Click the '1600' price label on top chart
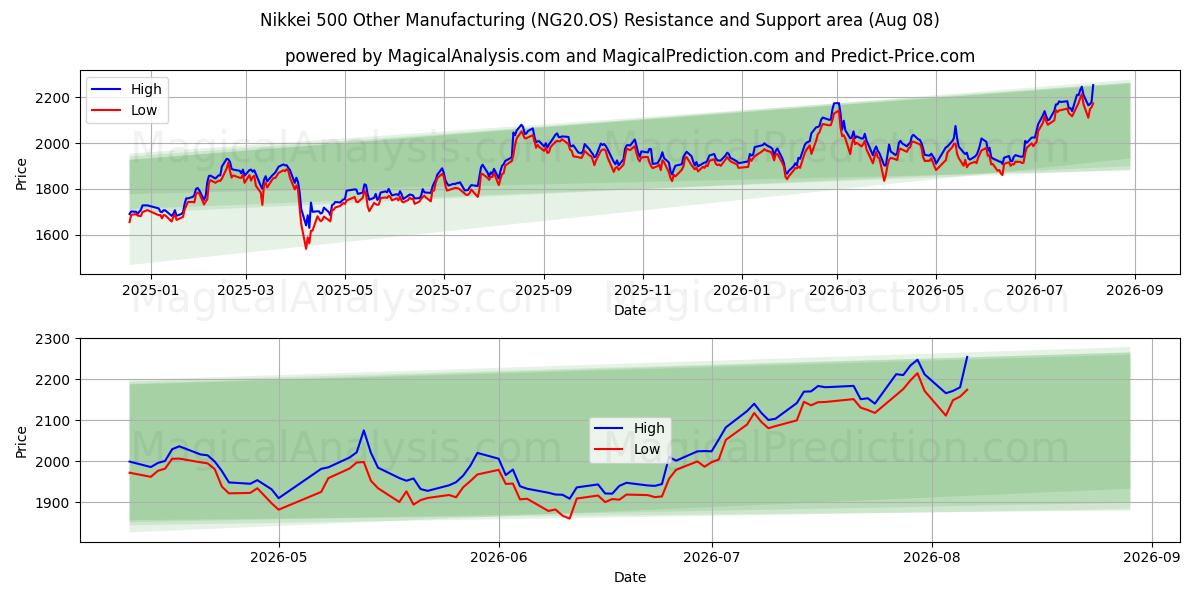1200x600 pixels. tap(55, 235)
